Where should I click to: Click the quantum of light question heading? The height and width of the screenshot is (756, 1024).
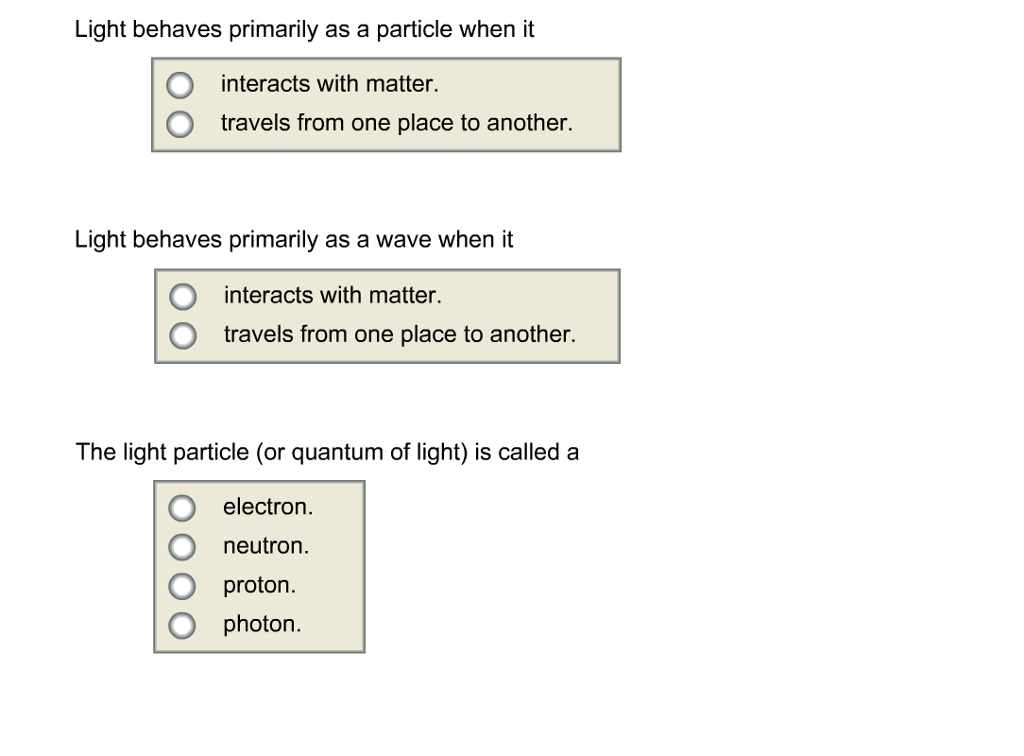(327, 452)
